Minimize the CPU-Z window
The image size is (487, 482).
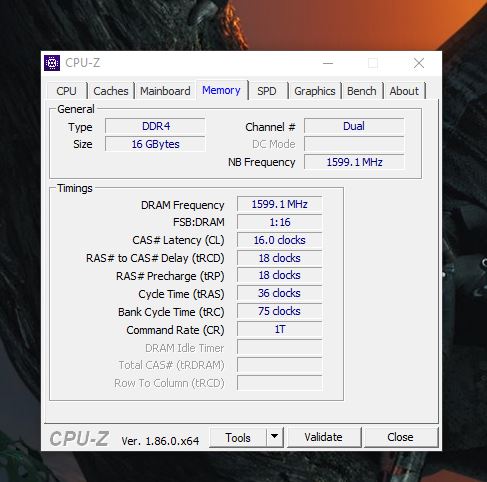click(328, 63)
